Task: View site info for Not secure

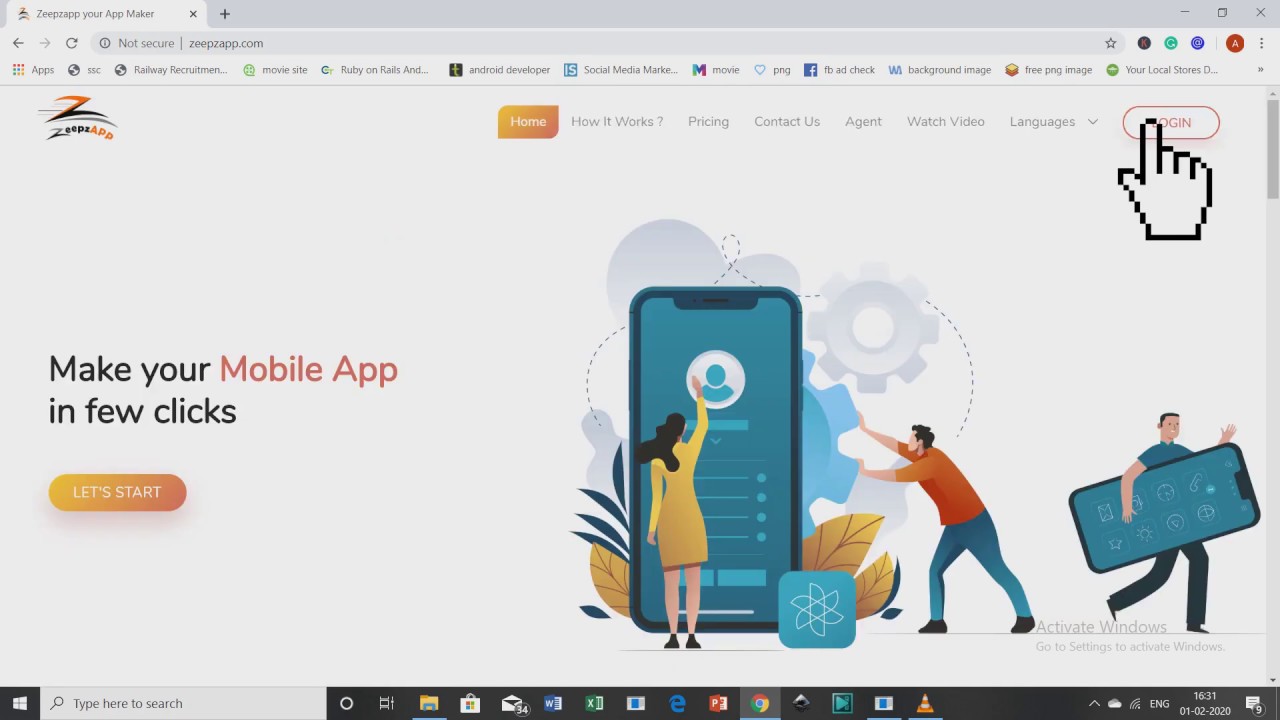Action: [x=136, y=43]
